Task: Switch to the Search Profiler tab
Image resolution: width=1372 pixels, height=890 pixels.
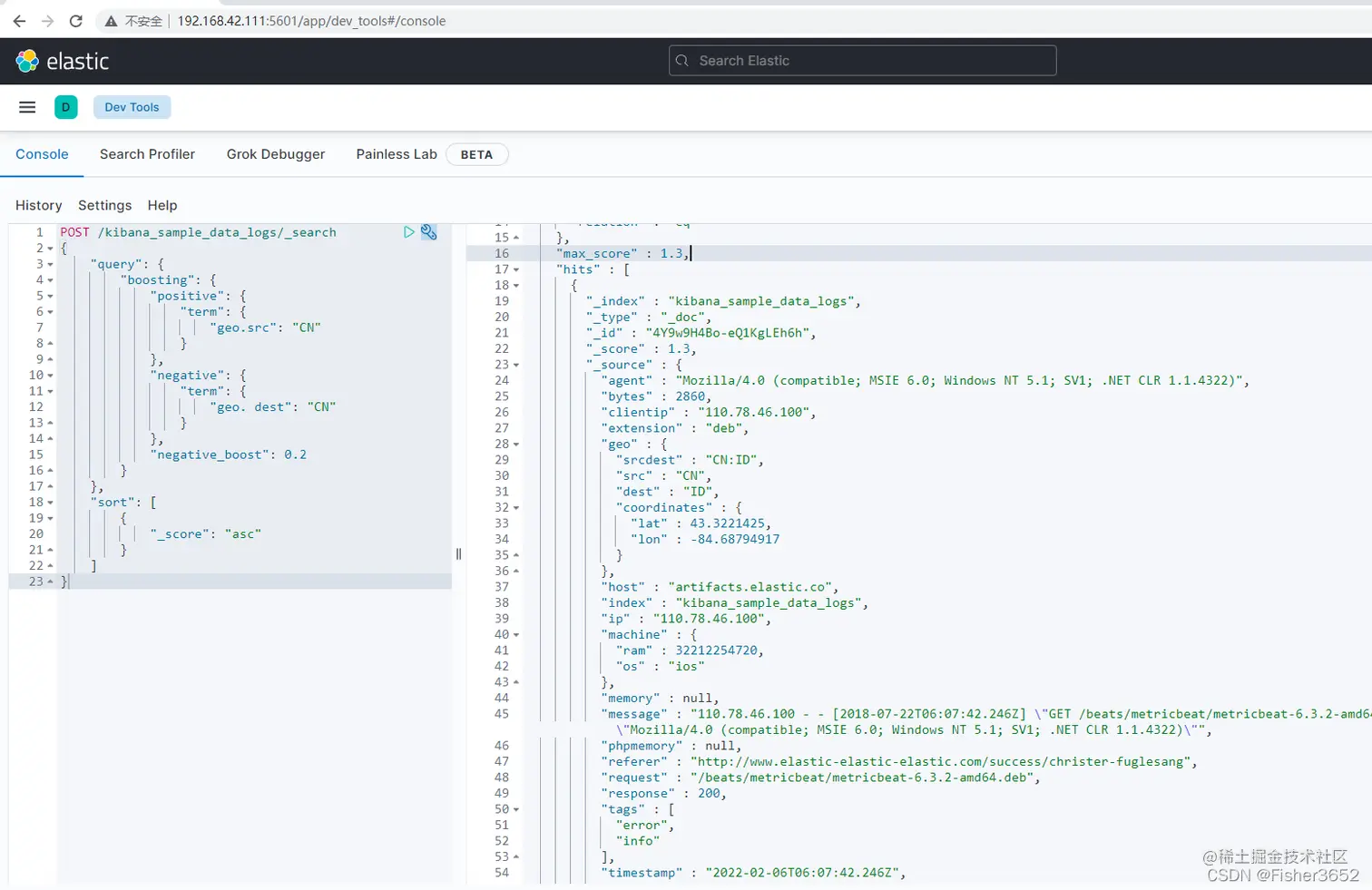Action: pyautogui.click(x=147, y=154)
